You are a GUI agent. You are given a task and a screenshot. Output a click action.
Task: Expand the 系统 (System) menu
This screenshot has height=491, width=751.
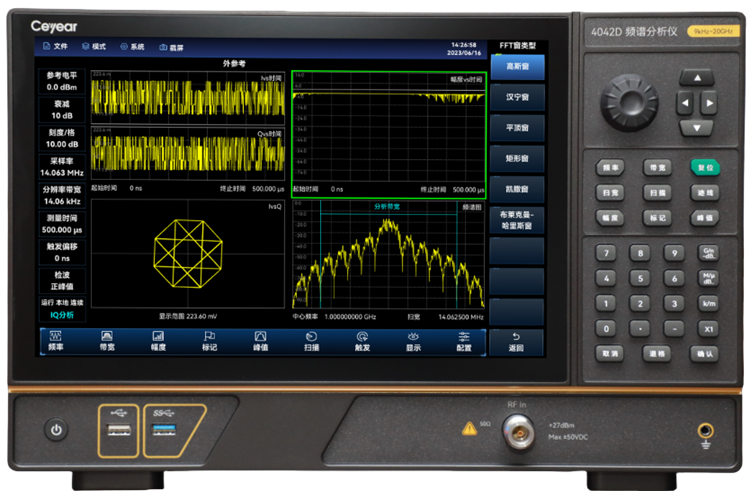click(132, 46)
